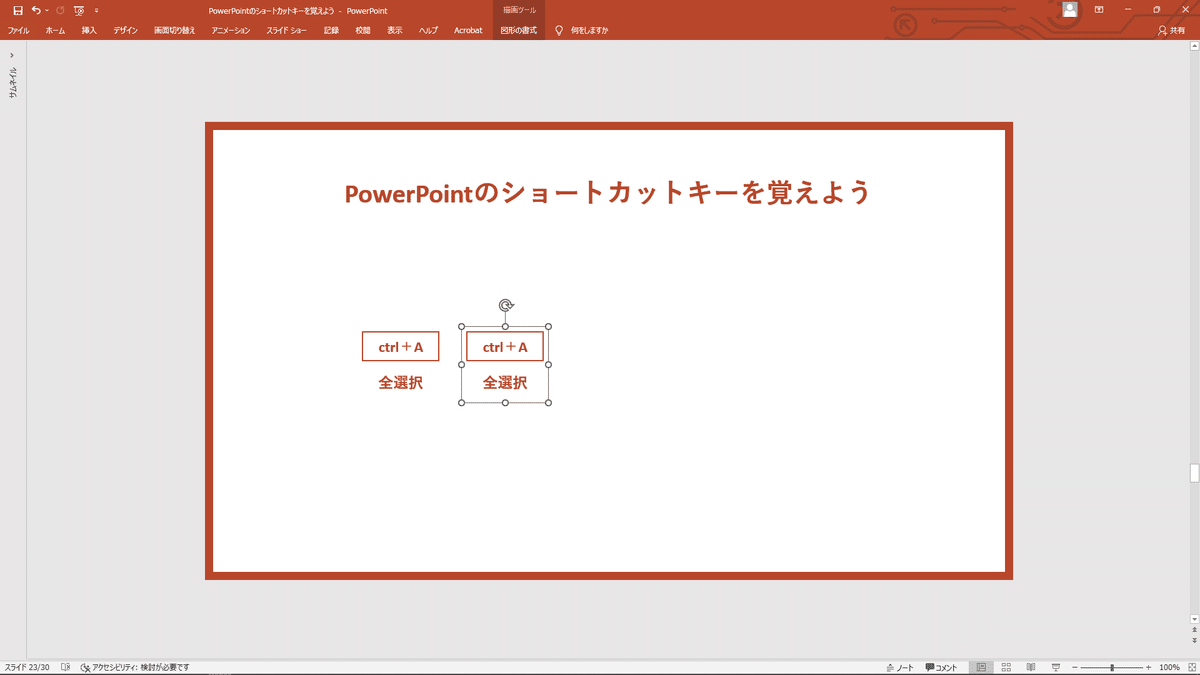Open the 画面切り替え tab
This screenshot has width=1200, height=675.
174,30
